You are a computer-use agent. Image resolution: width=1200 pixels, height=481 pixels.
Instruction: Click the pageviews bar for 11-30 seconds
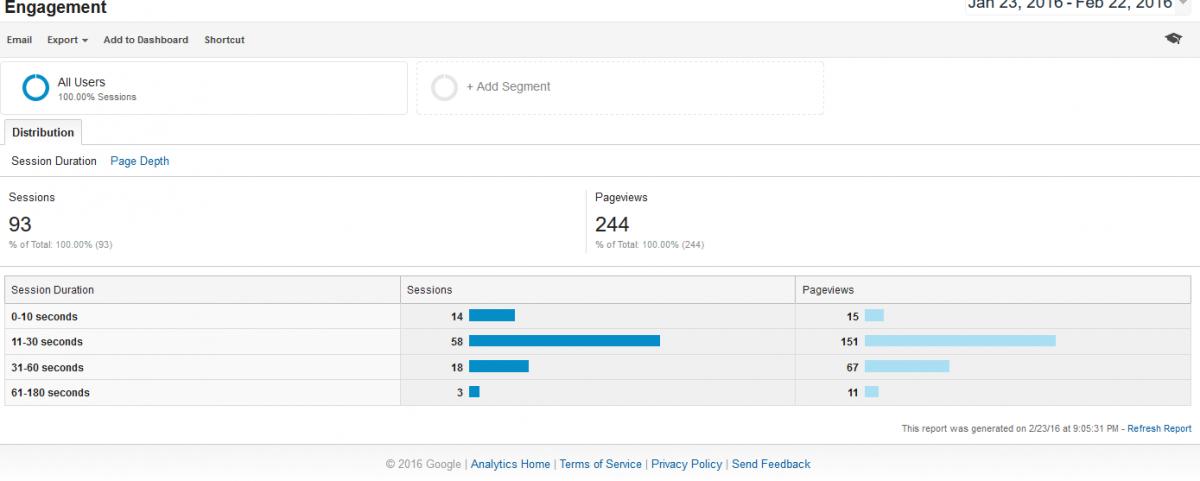960,341
